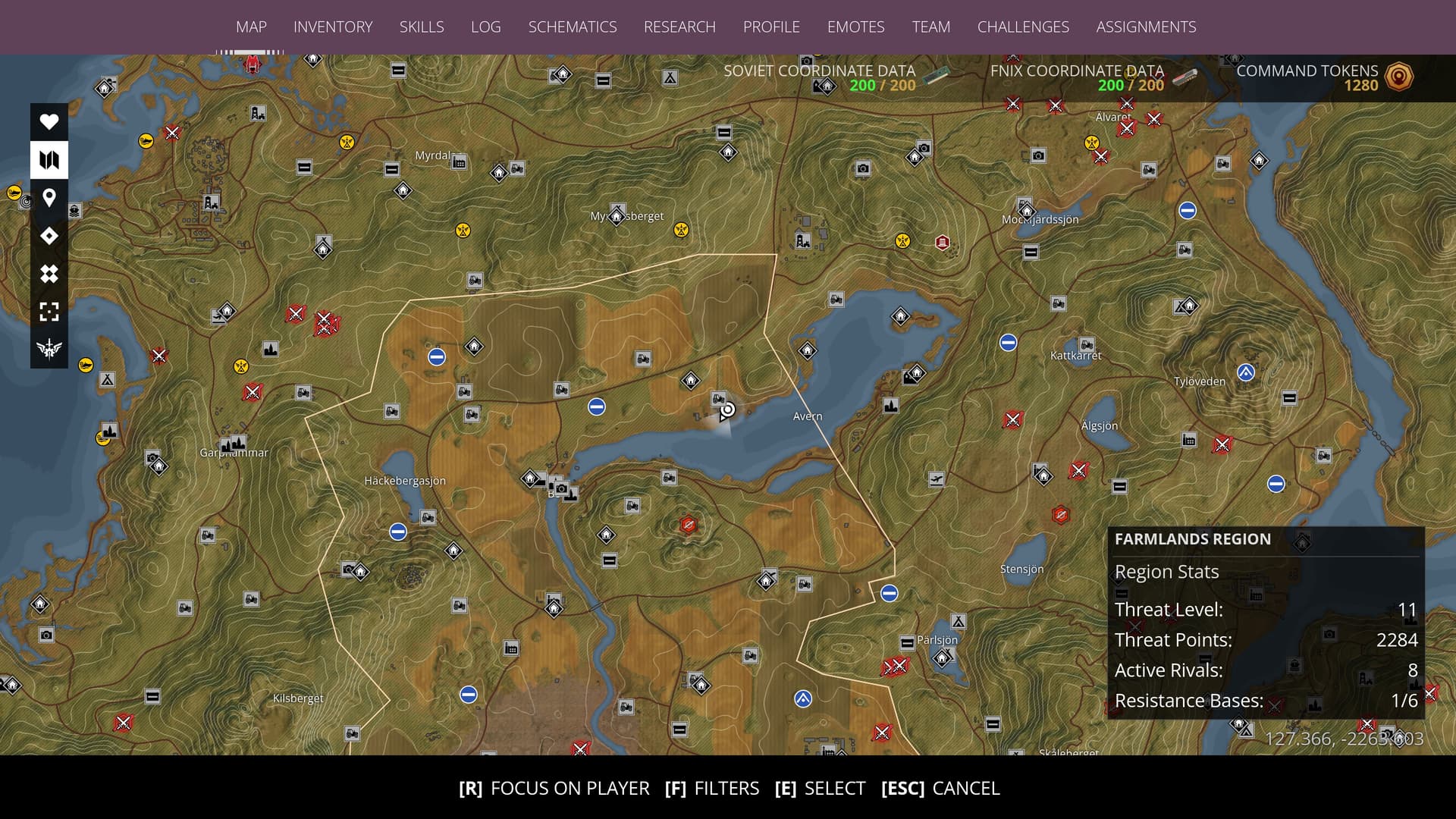Select the Tylöveden map label
Image resolution: width=1456 pixels, height=819 pixels.
point(1200,381)
